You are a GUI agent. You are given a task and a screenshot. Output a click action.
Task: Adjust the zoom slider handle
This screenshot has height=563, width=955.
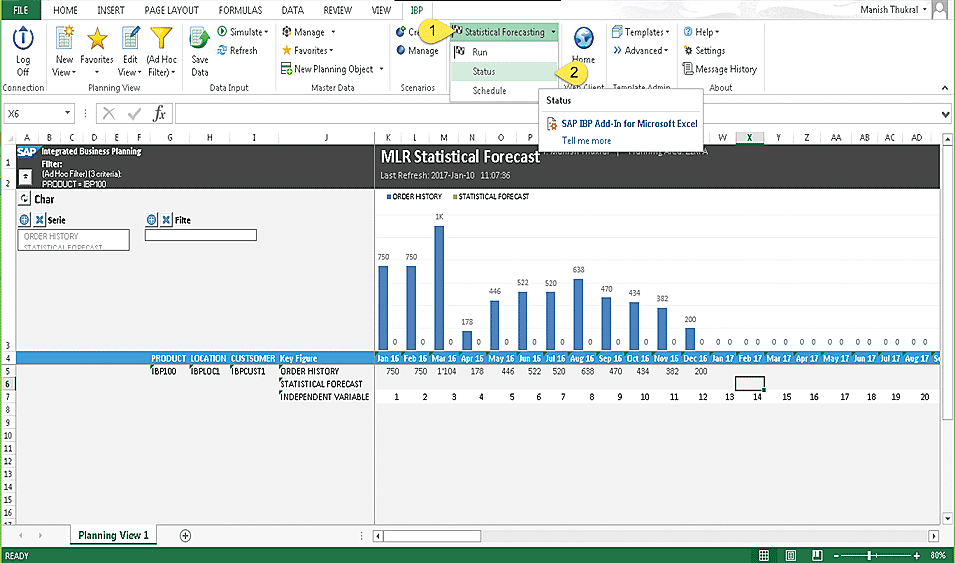coord(870,556)
